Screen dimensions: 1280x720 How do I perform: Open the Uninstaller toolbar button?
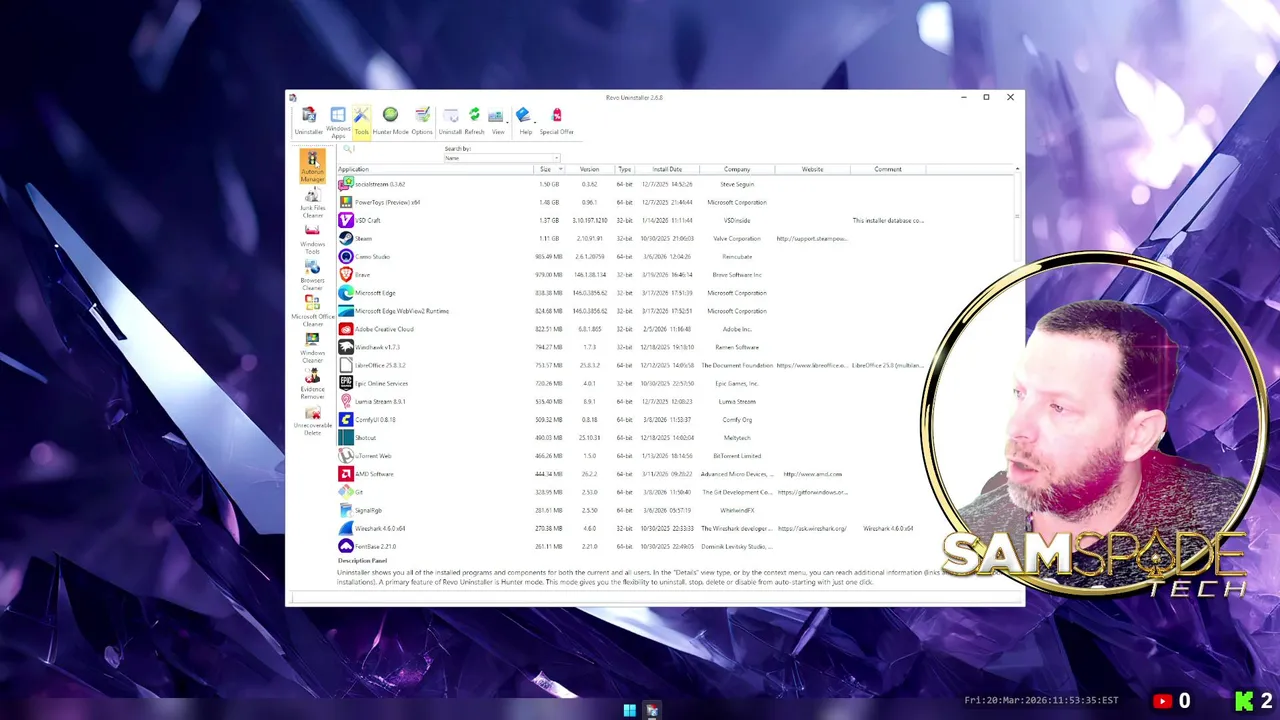[309, 121]
